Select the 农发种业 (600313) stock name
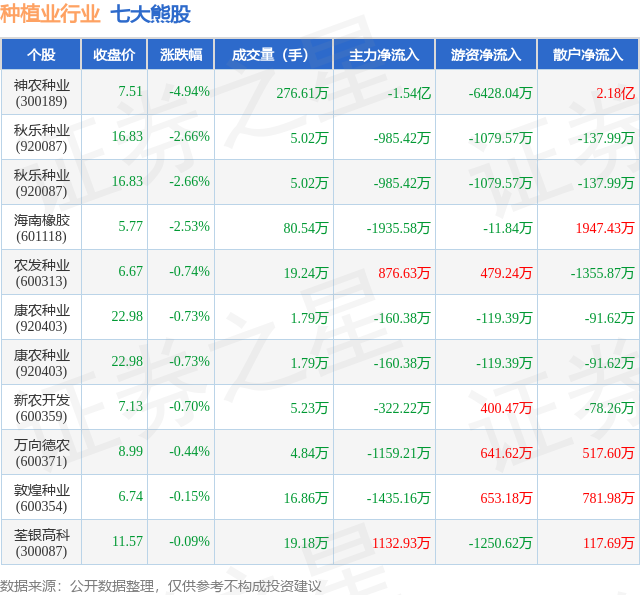 41,273
